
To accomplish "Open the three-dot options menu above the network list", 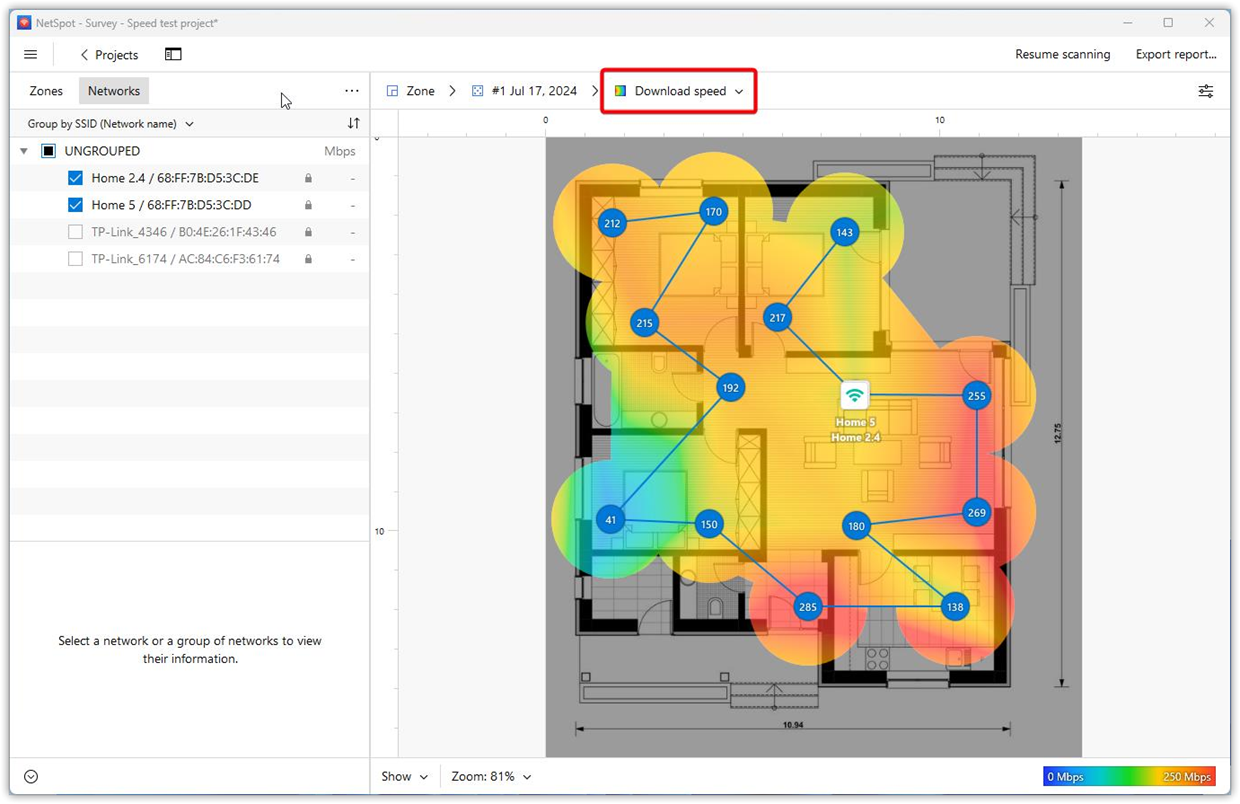I will click(351, 90).
